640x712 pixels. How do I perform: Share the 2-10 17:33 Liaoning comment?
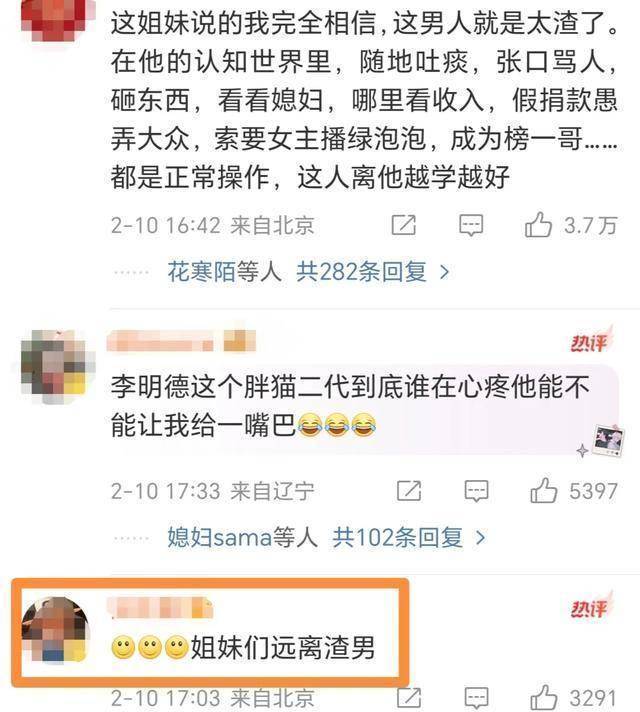click(x=409, y=490)
